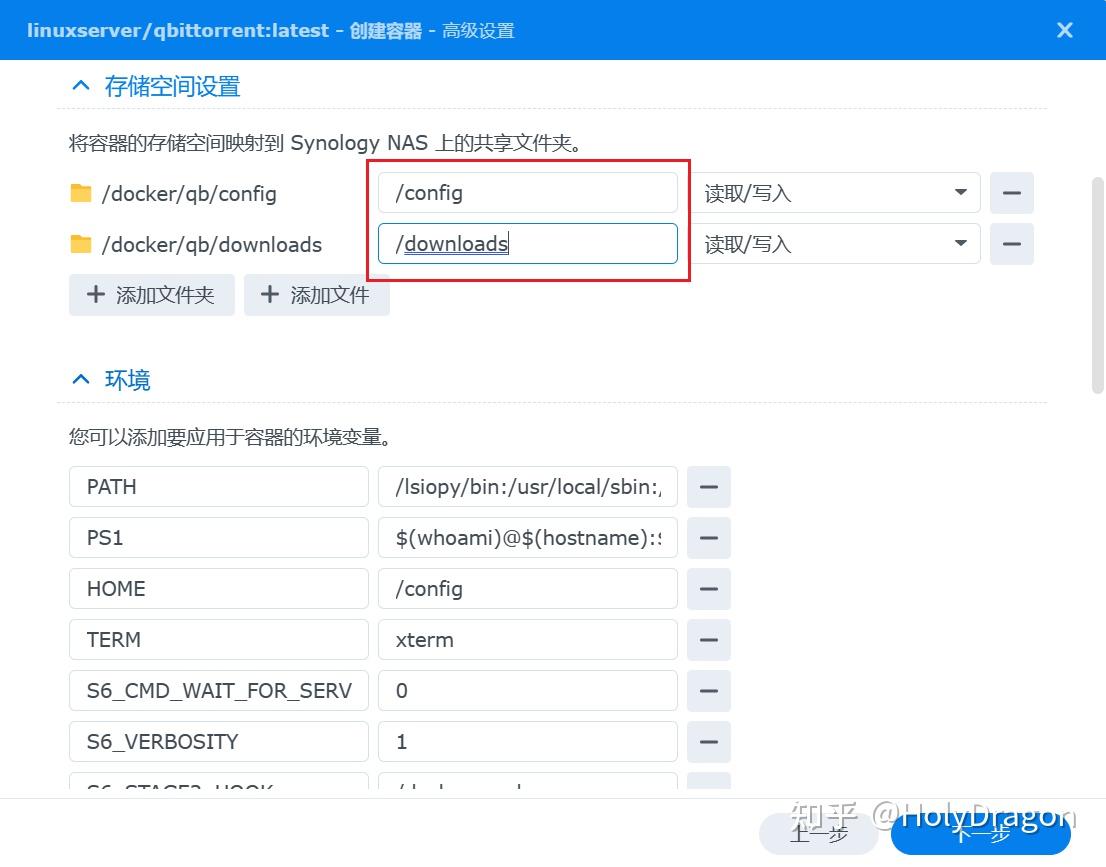Screen dimensions: 1106x867
Task: Click the 上一步 button
Action: point(818,833)
